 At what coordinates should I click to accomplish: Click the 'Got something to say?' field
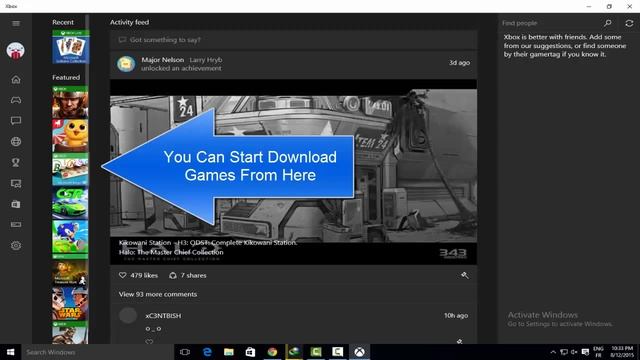[x=293, y=40]
